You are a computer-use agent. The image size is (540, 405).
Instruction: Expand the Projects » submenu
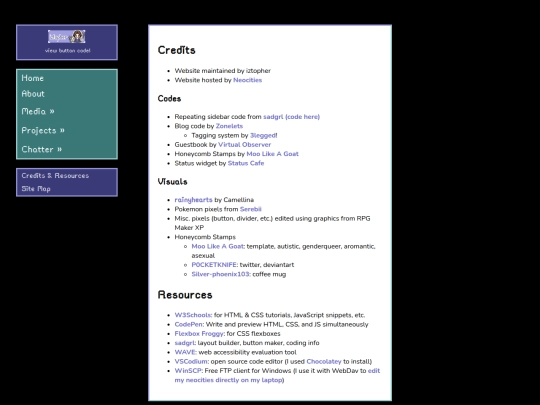click(x=43, y=131)
